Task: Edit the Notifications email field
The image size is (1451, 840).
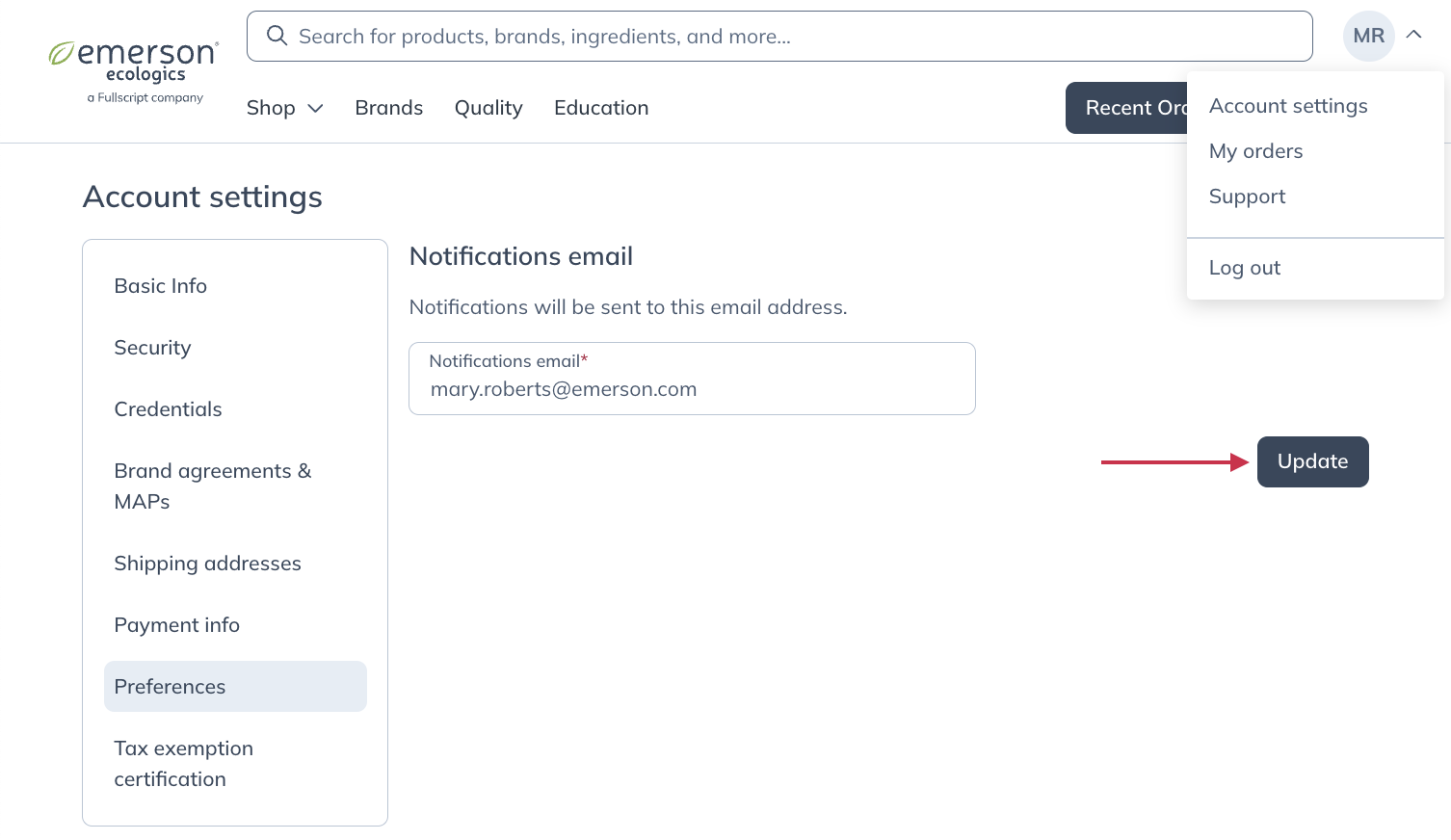Action: pyautogui.click(x=692, y=389)
